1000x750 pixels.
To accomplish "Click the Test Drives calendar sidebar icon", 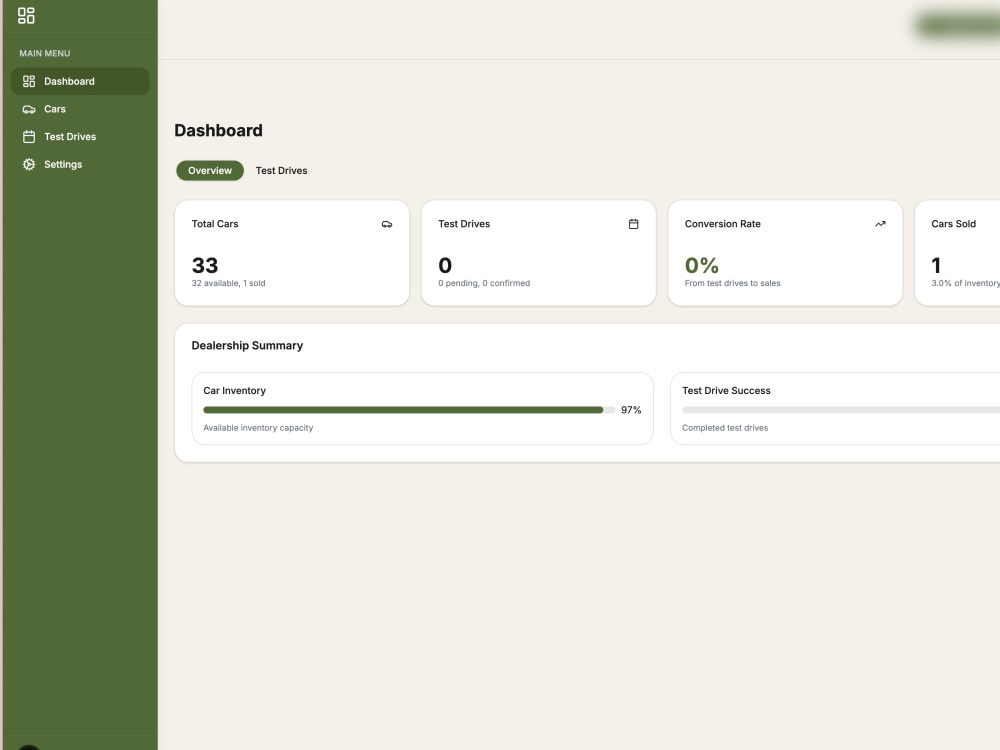I will pyautogui.click(x=29, y=136).
